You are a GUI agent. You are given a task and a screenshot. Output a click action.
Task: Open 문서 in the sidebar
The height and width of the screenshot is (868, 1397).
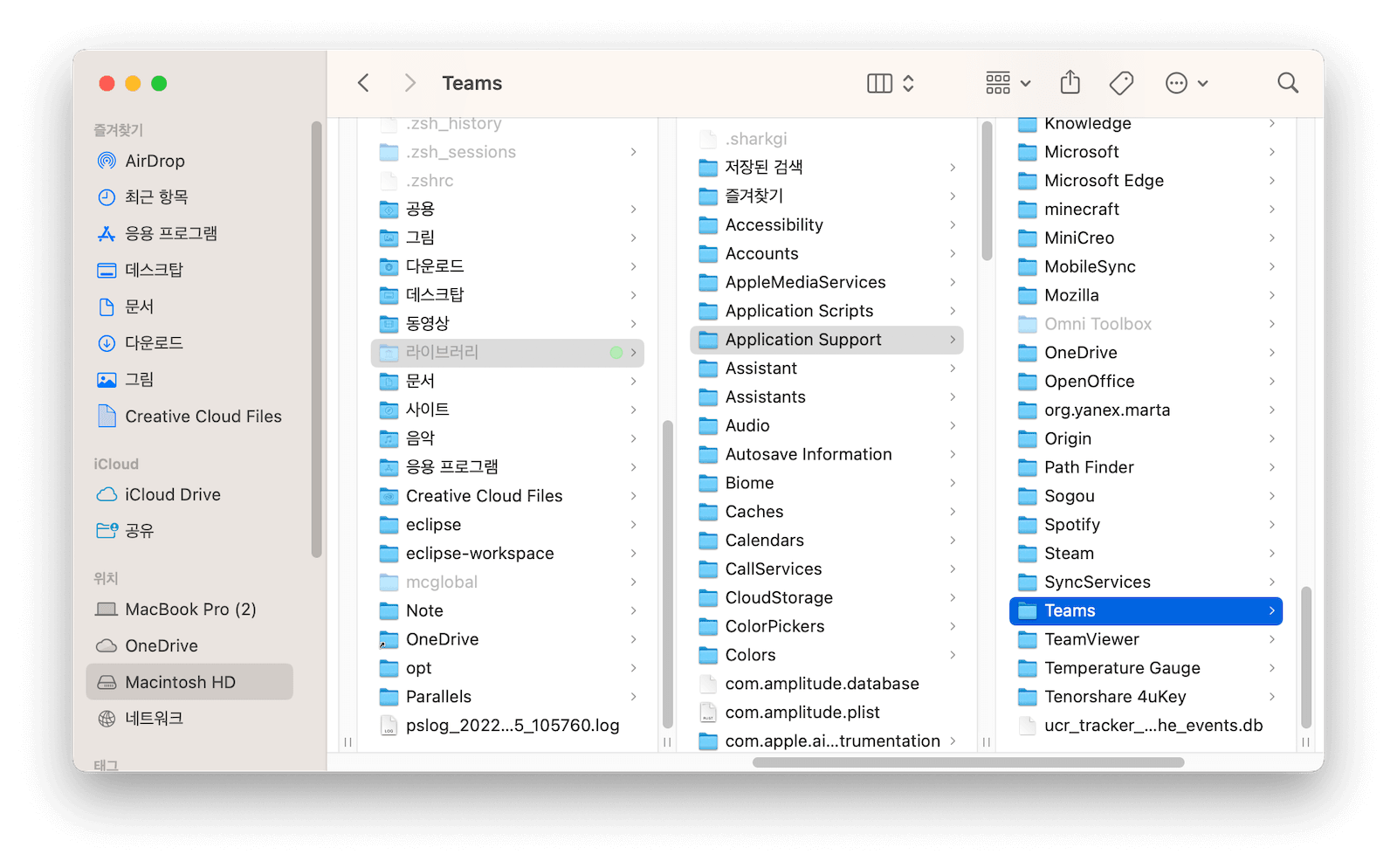(190, 307)
